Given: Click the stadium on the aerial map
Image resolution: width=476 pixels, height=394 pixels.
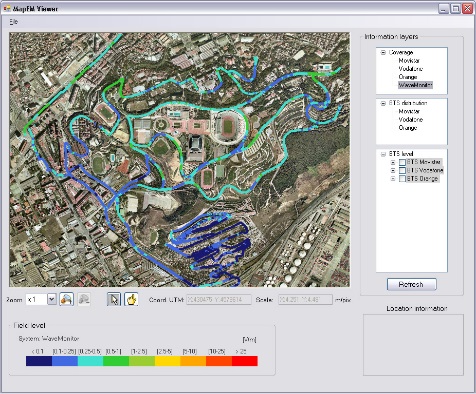Looking at the screenshot, I should coord(228,126).
